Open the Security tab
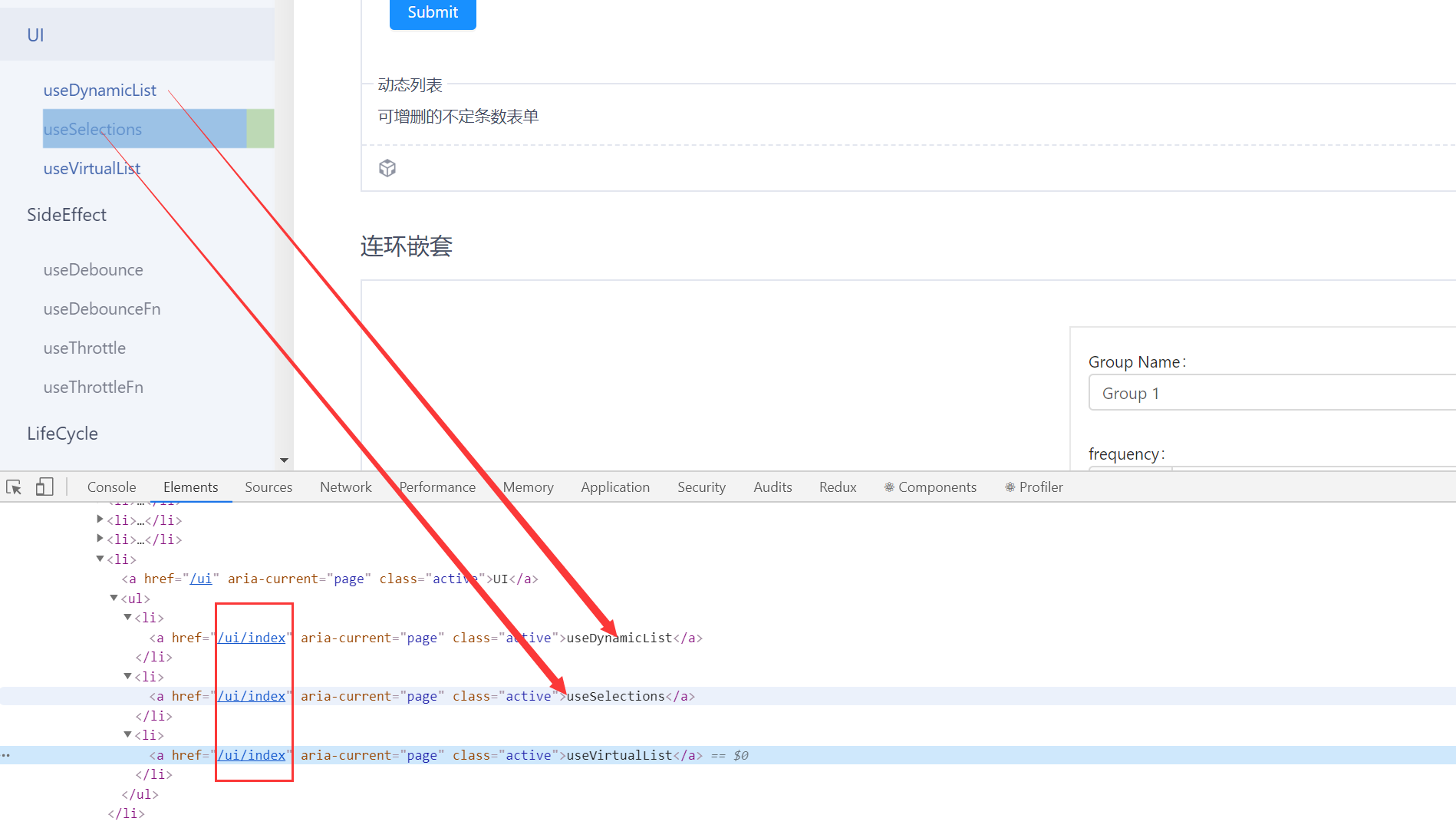1456x828 pixels. coord(701,487)
